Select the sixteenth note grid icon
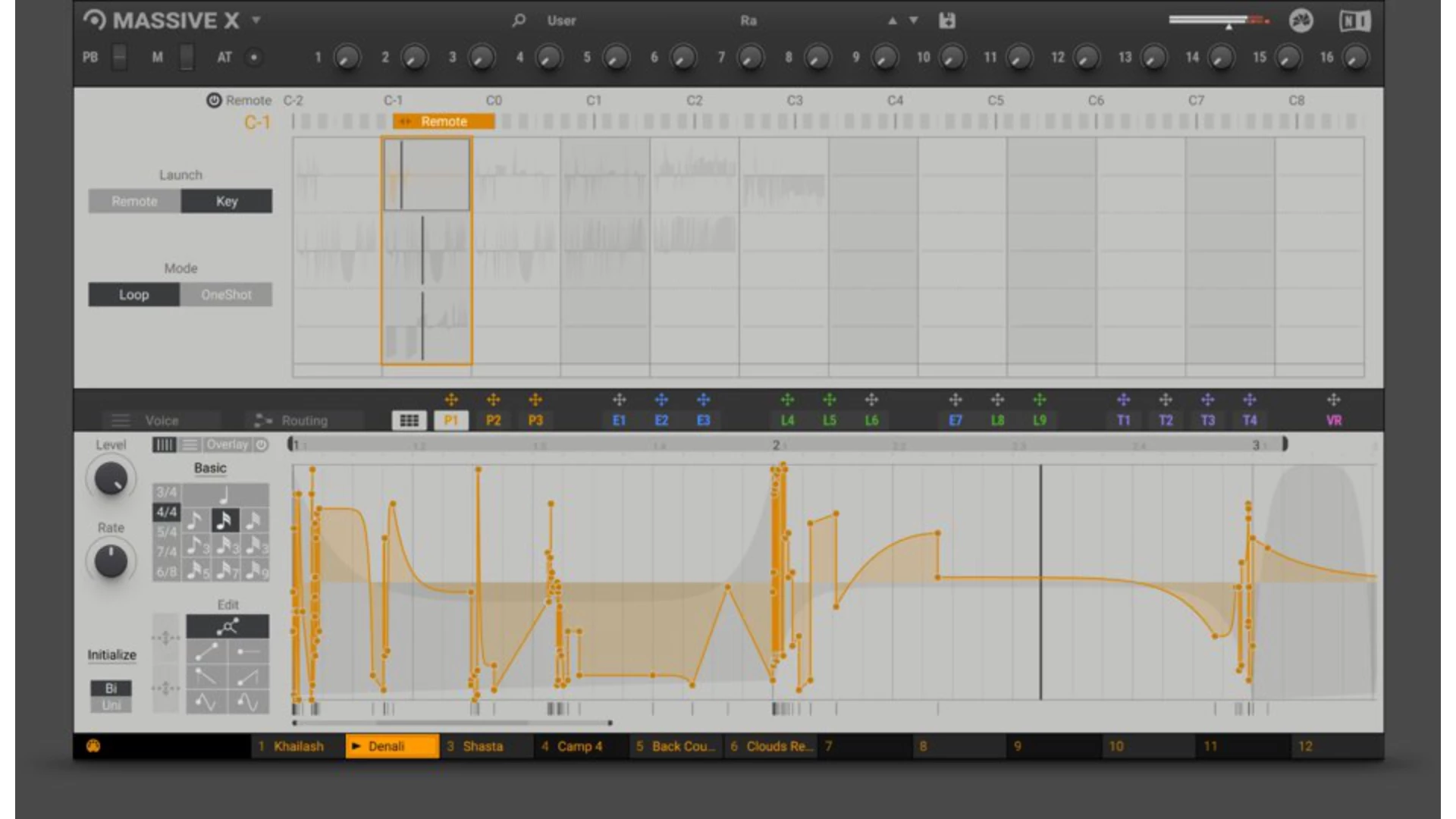 point(225,520)
